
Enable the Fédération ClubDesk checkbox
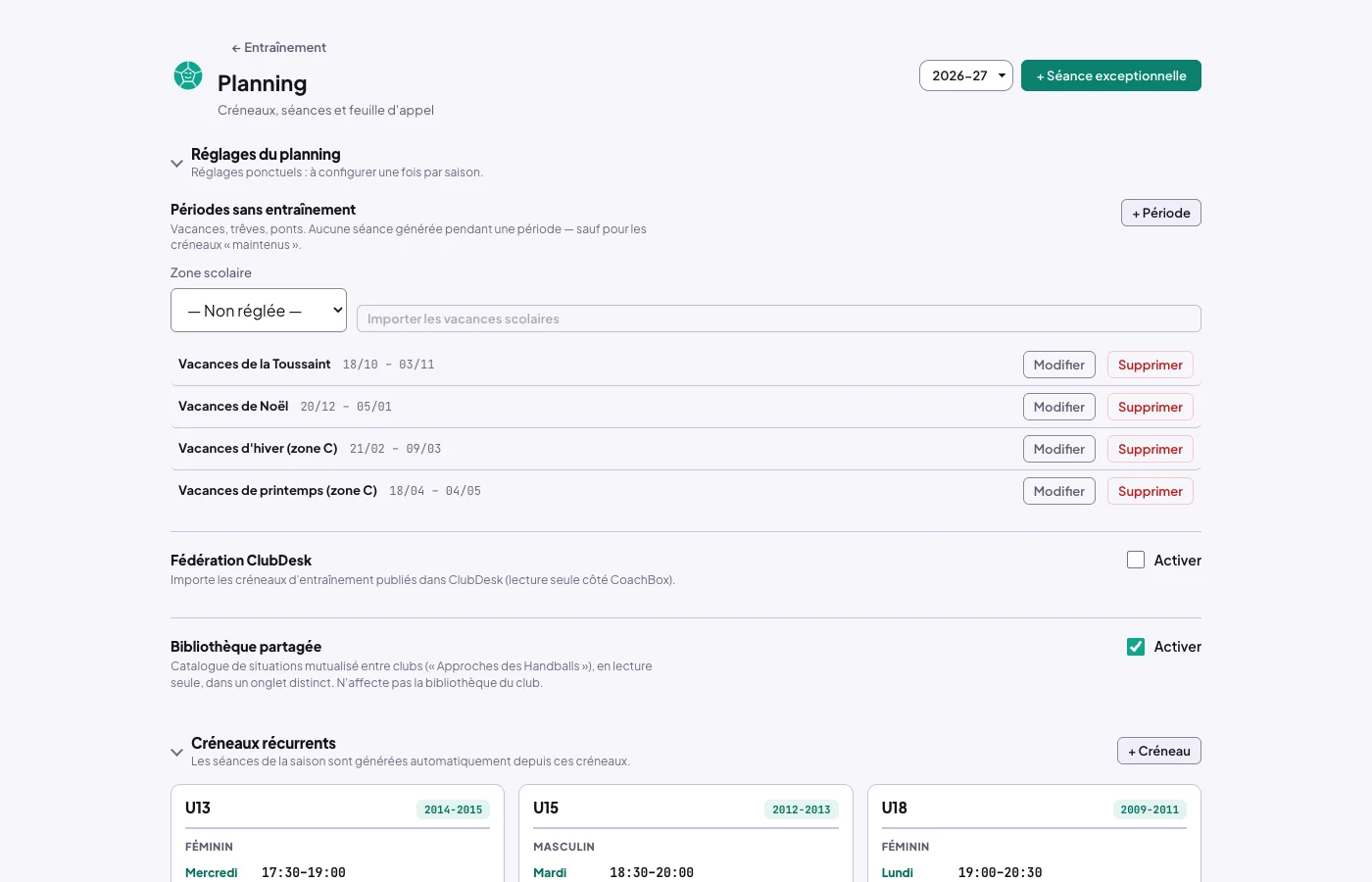(1136, 560)
